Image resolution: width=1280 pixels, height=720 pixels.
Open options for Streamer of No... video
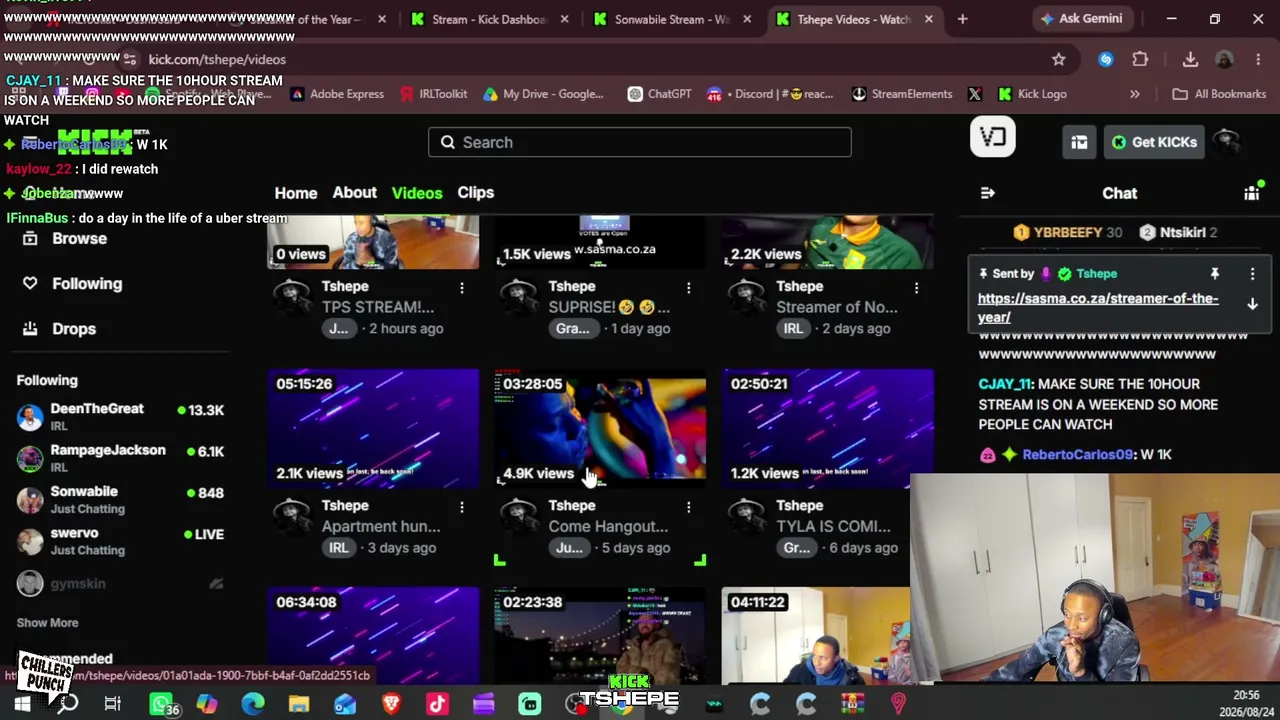(916, 288)
